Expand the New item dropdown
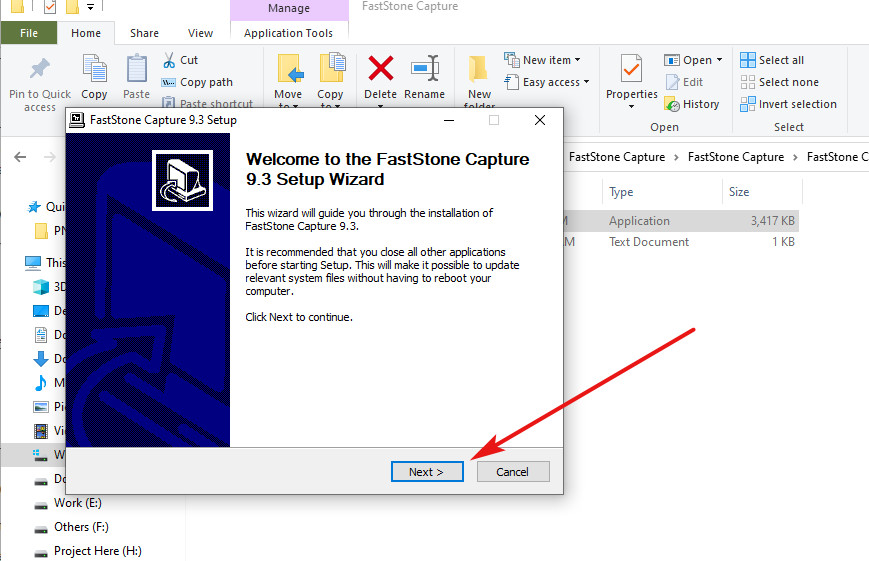The height and width of the screenshot is (561, 869). pyautogui.click(x=577, y=60)
